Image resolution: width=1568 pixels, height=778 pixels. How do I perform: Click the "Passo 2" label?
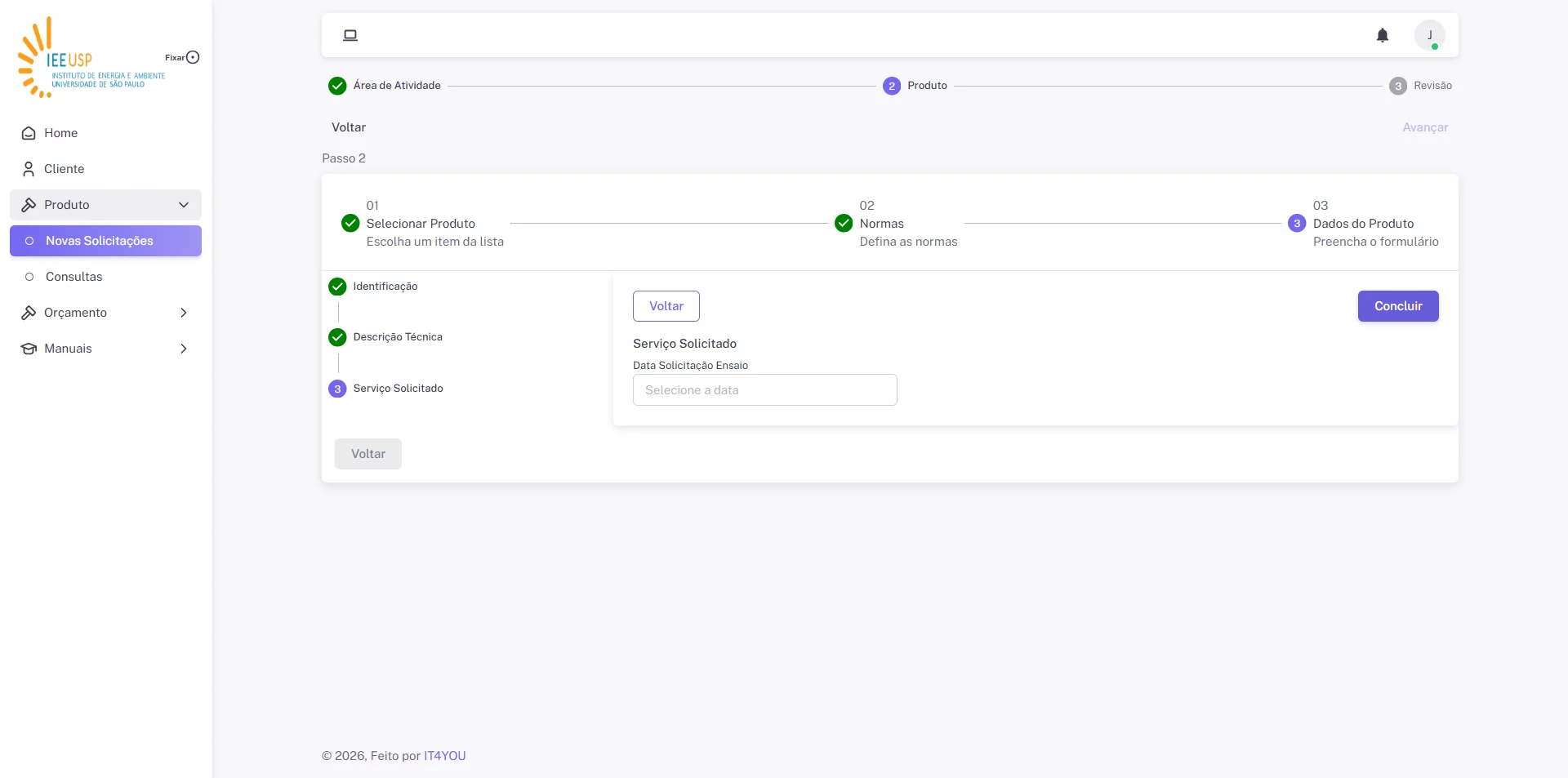344,158
